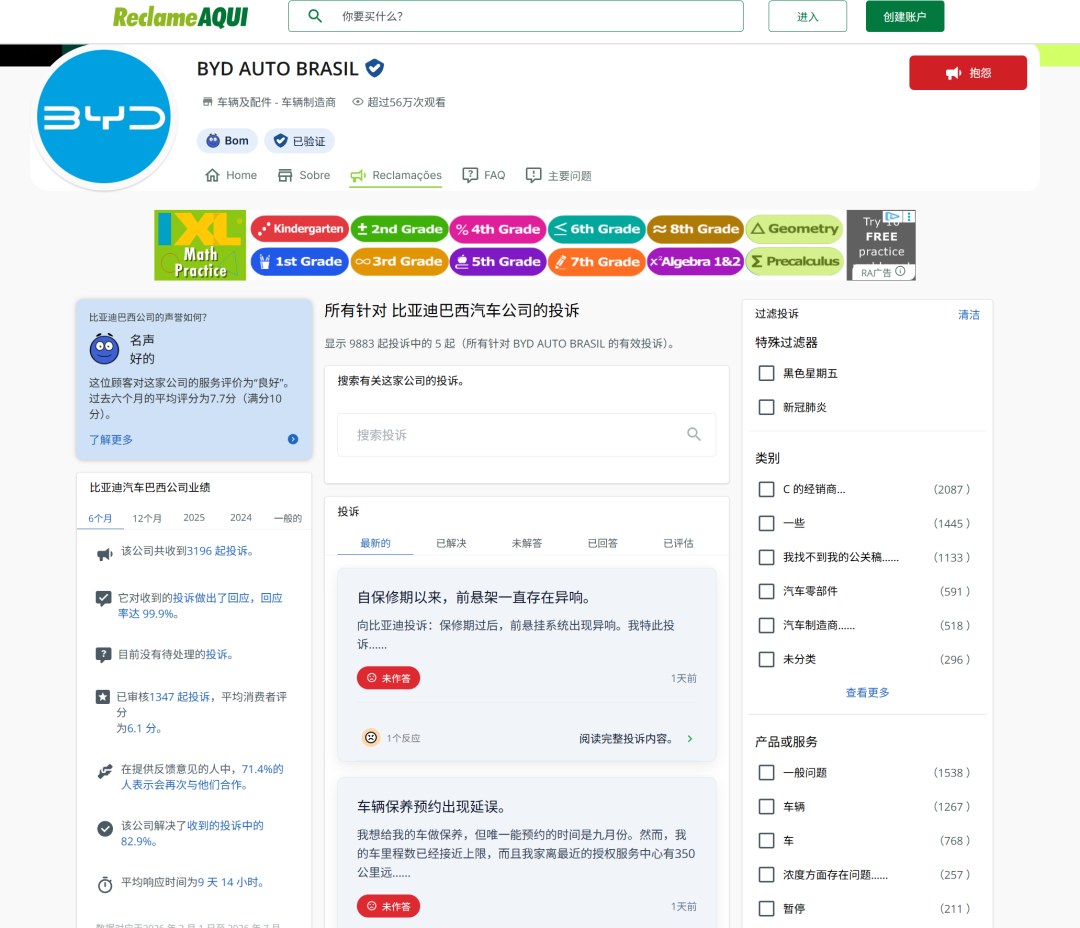Click the blue verified badge beside BYD AUTO BRASIL
The image size is (1080, 928).
tap(375, 68)
